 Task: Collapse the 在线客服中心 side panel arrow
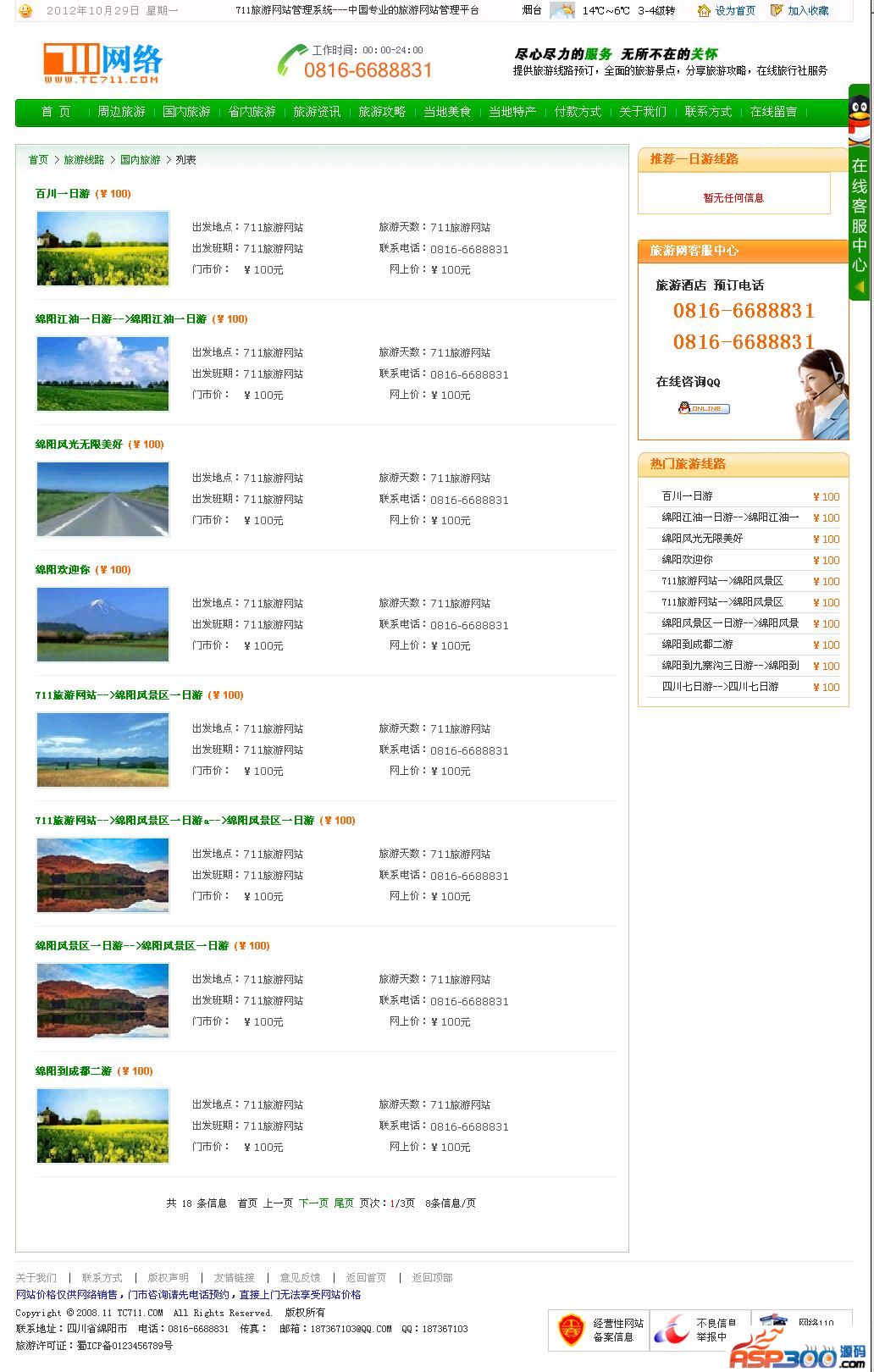point(859,287)
